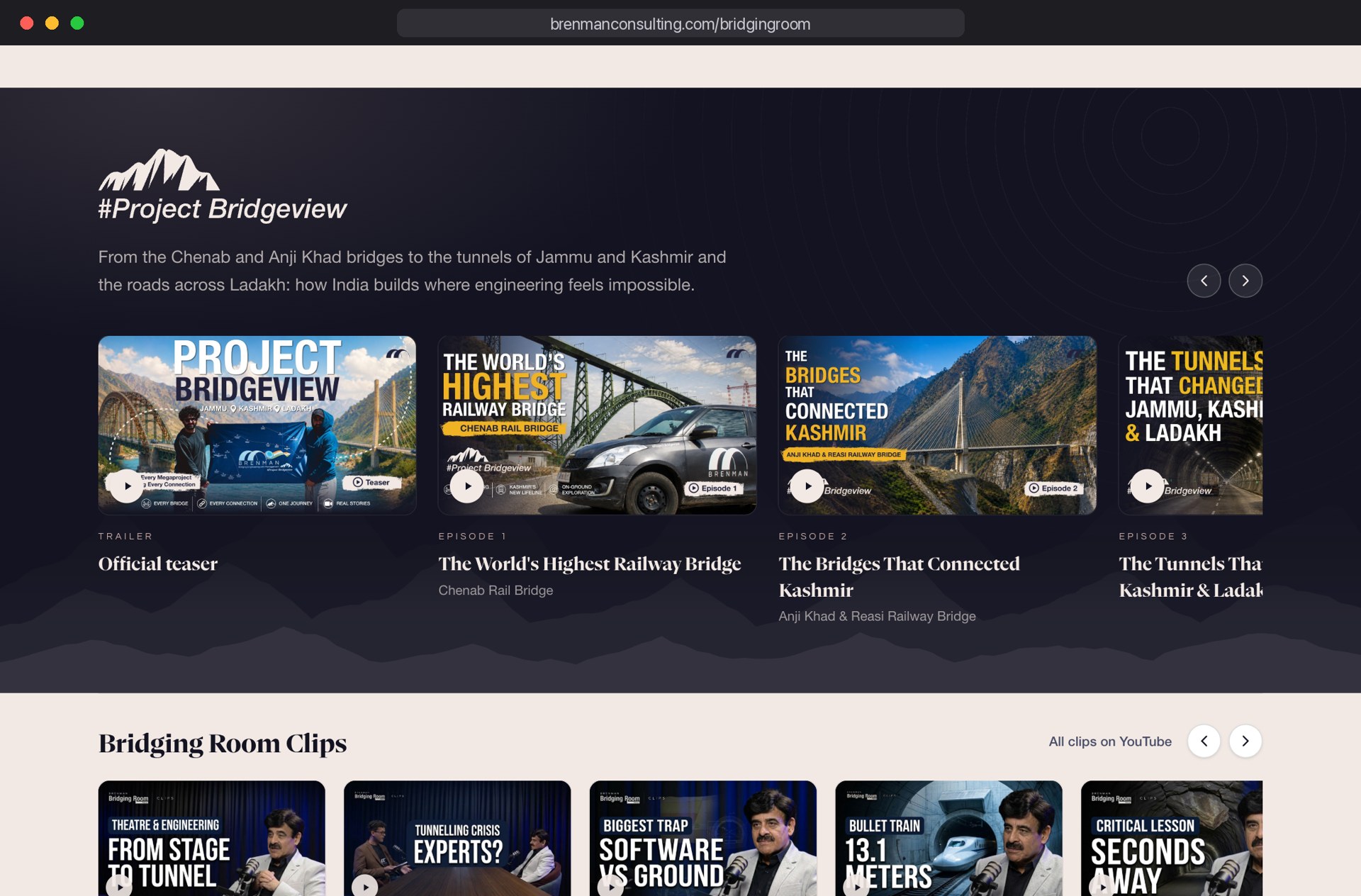Advance to next Project Bridgeview slide
The image size is (1361, 896).
pyautogui.click(x=1245, y=281)
